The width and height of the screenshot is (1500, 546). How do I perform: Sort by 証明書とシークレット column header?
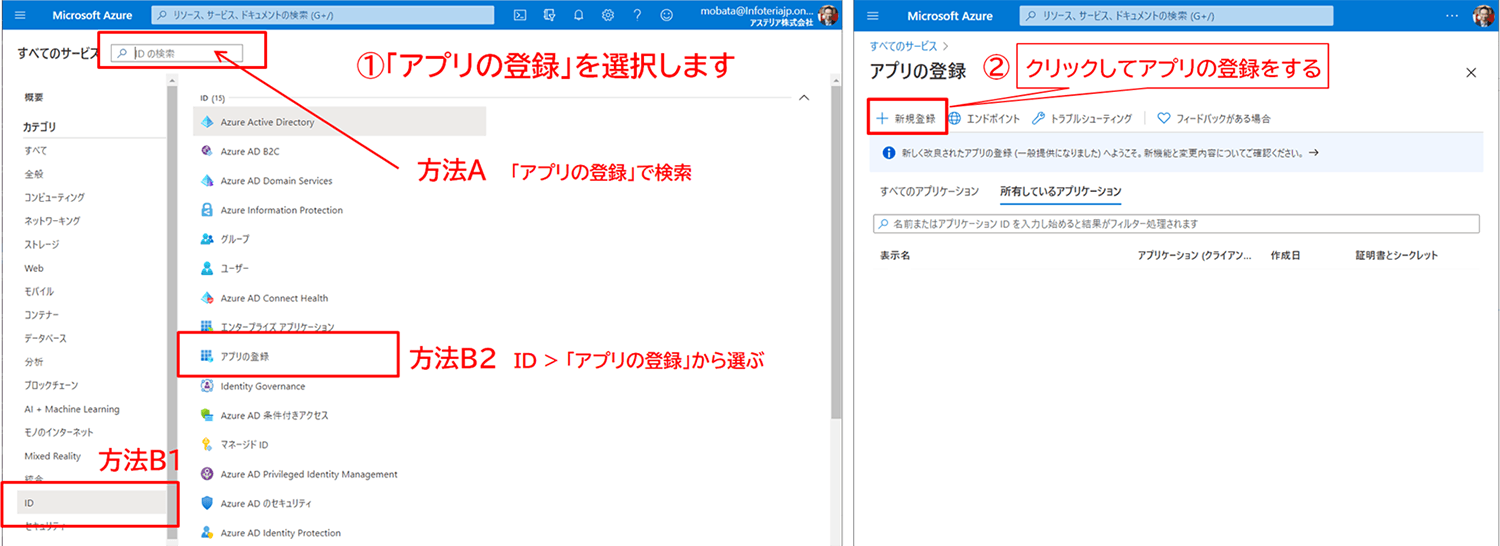[x=1396, y=255]
